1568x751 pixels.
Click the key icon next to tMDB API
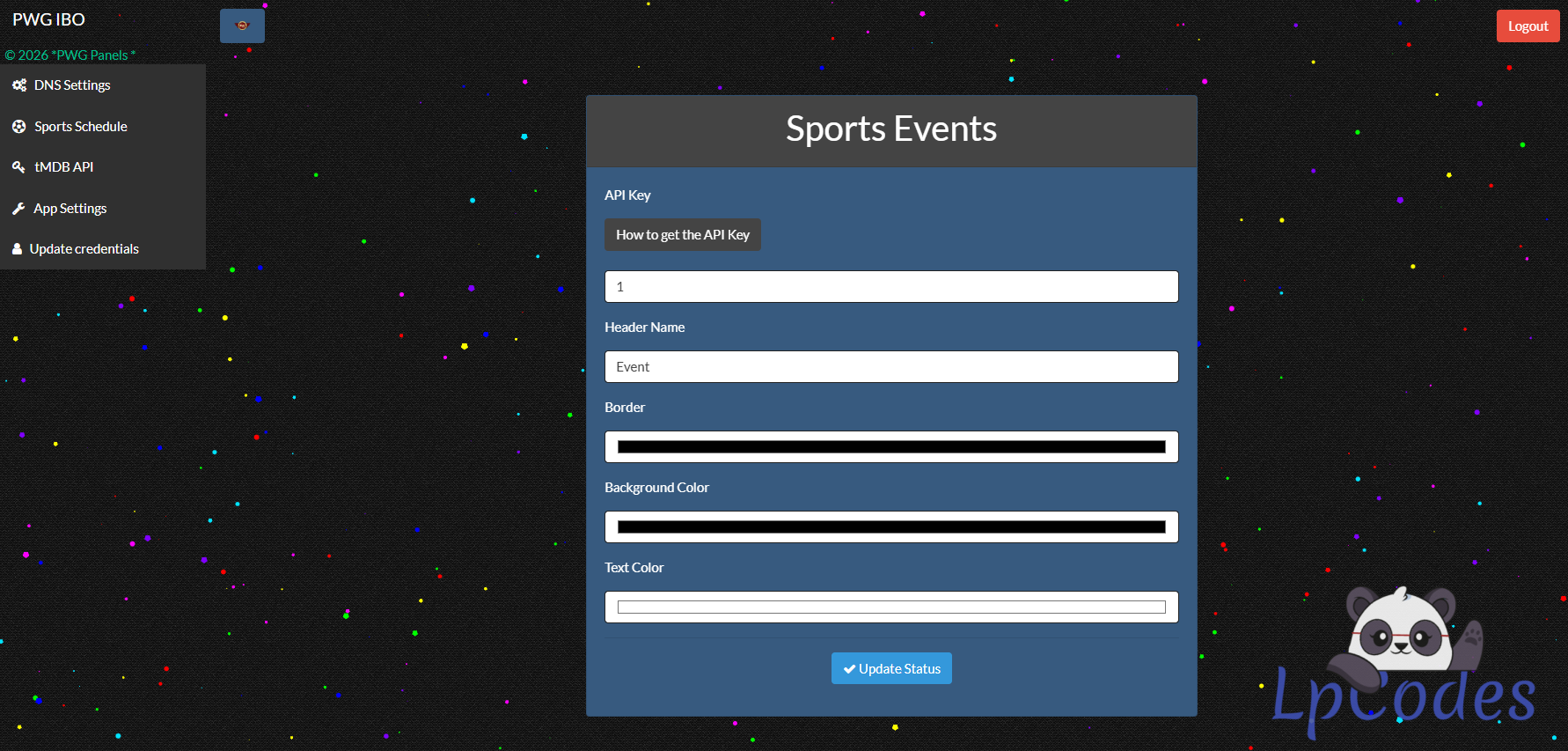pos(18,167)
